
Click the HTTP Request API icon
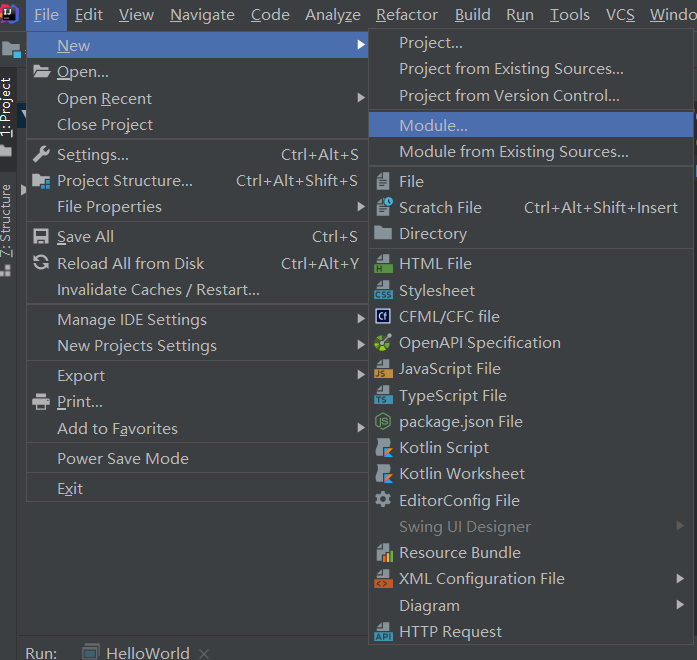pyautogui.click(x=384, y=632)
